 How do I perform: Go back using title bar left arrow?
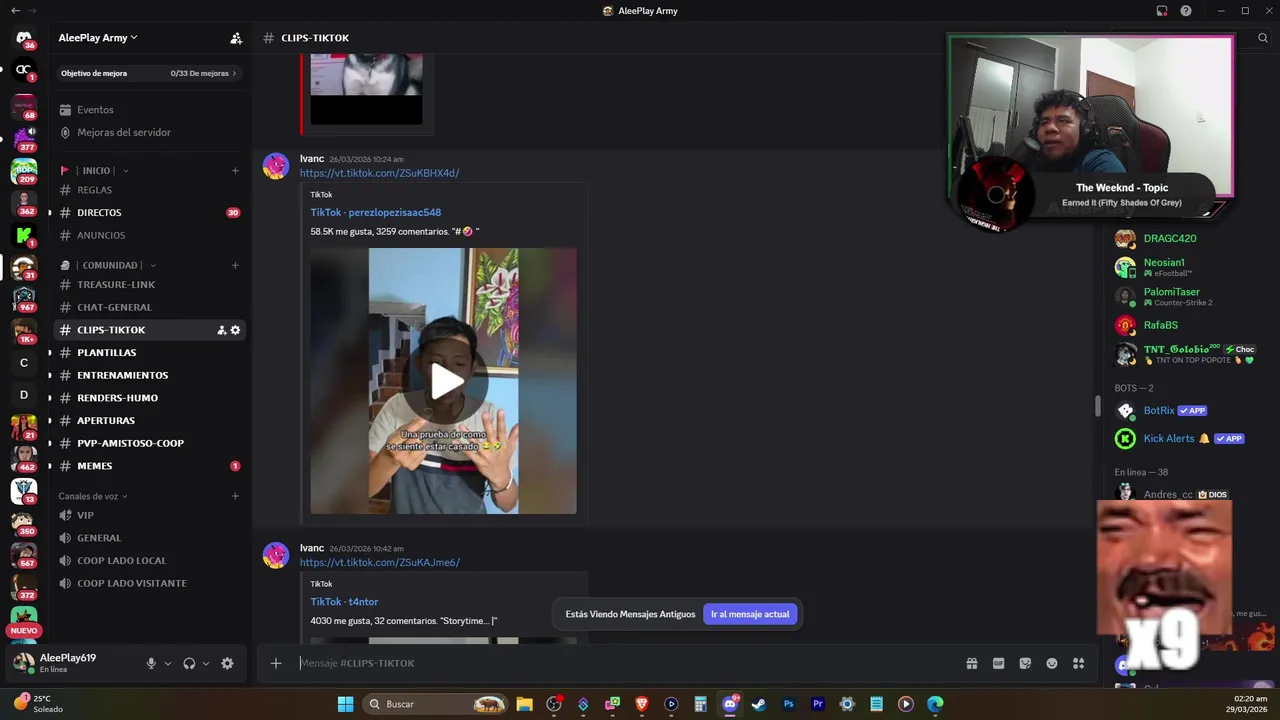tap(15, 11)
